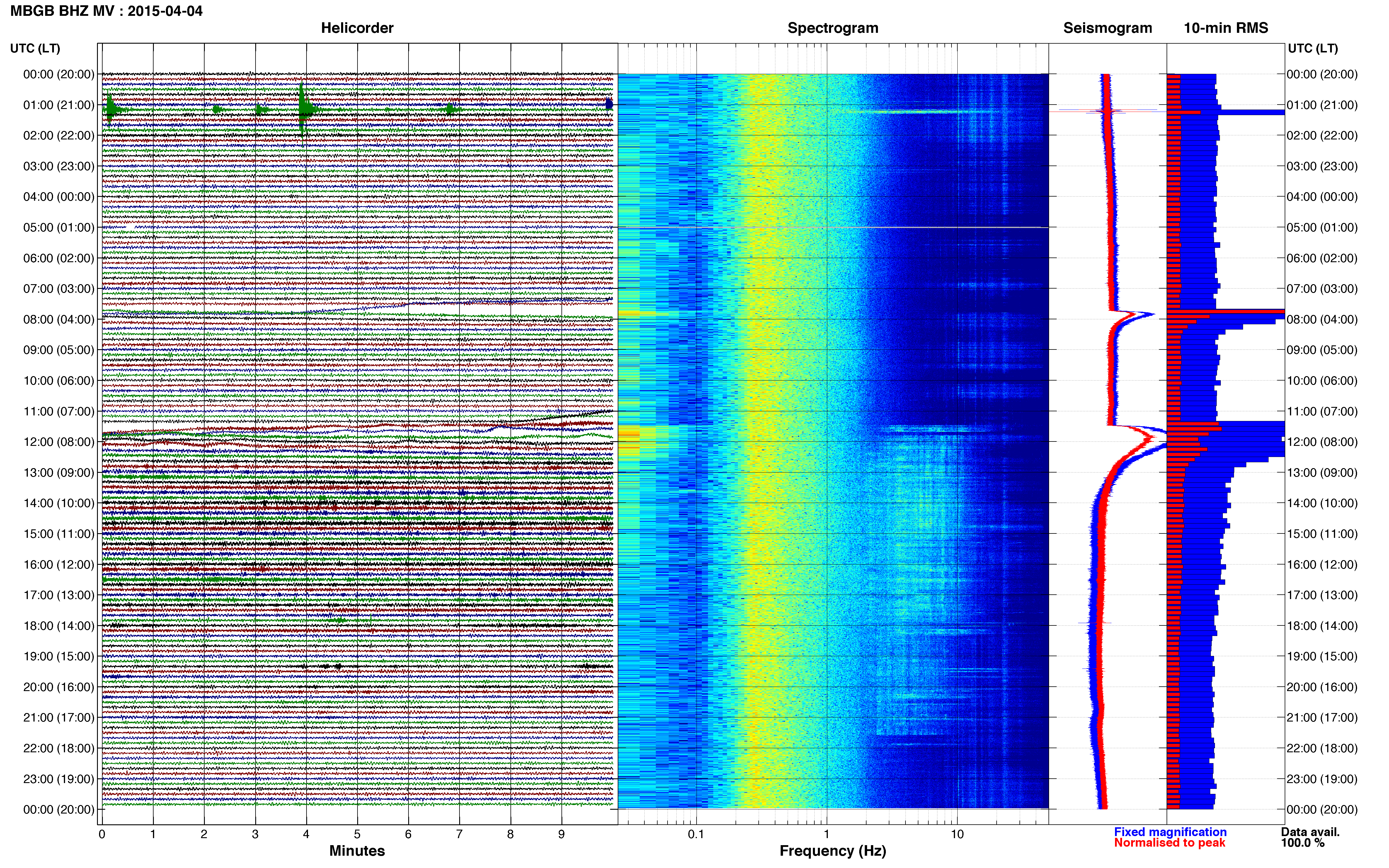Click the '5' minutes axis tick label

tap(357, 834)
